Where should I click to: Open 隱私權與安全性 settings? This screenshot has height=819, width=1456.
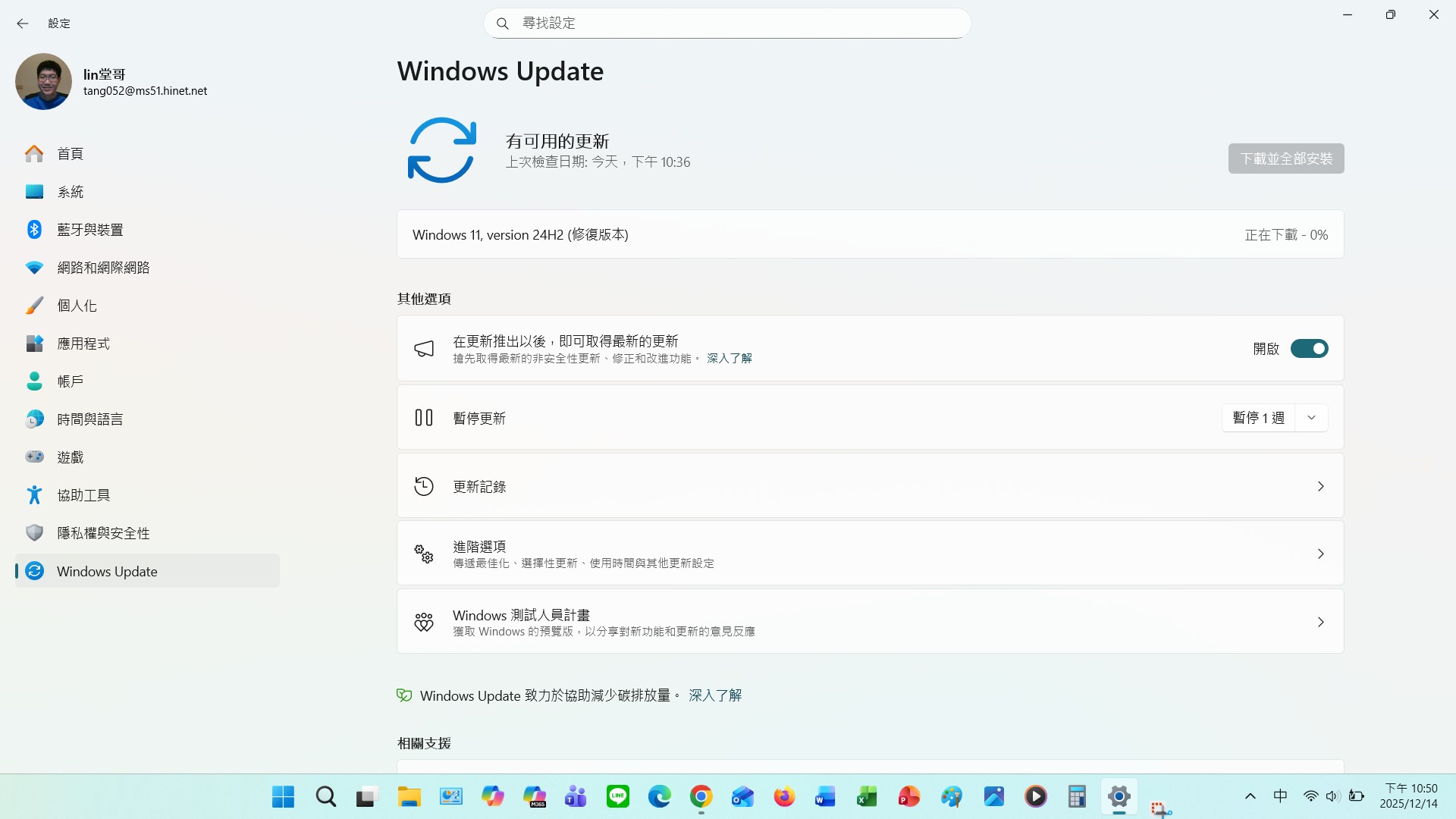[x=105, y=532]
